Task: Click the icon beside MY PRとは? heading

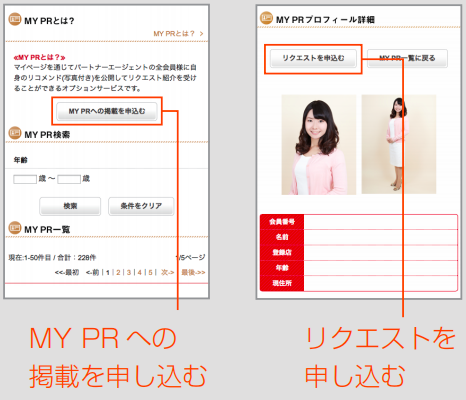Action: [15, 19]
